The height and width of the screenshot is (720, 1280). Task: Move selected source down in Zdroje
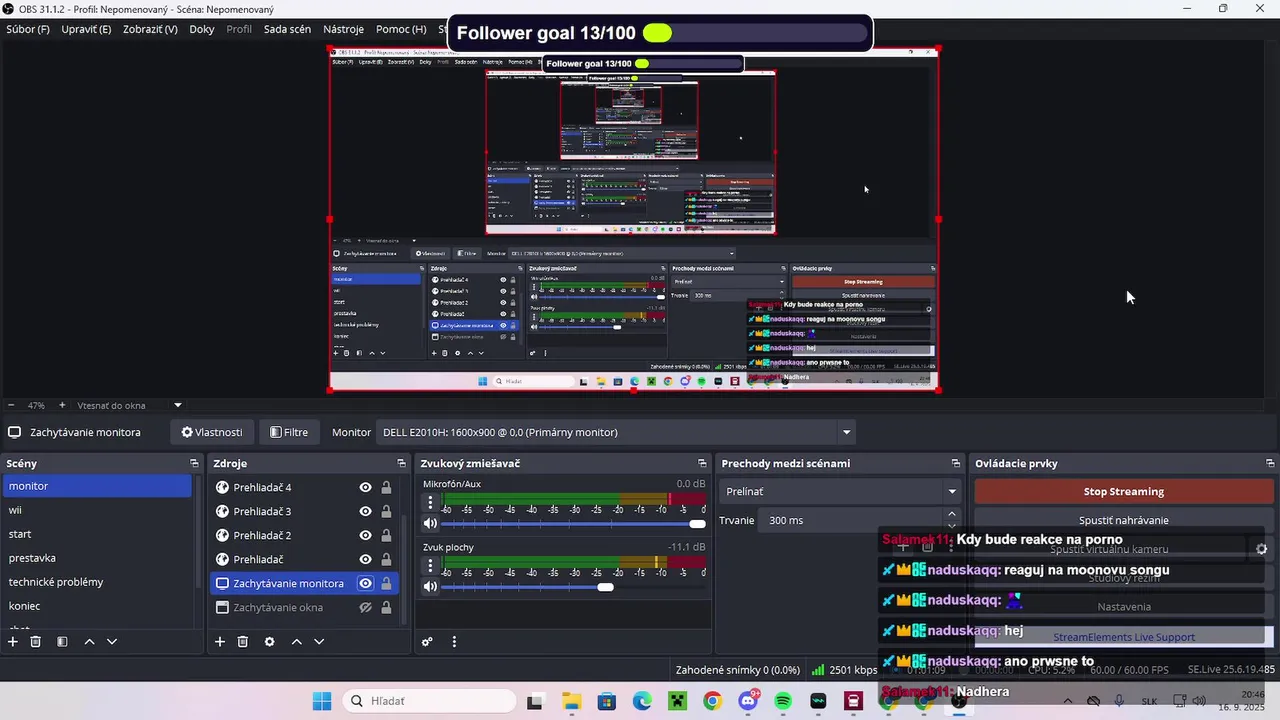pyautogui.click(x=319, y=641)
